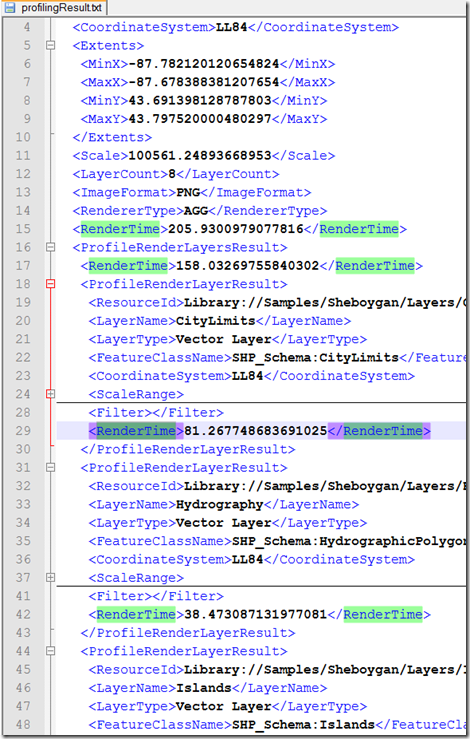Click closing ProfileRenderLayerResult tag on line 43

coord(188,633)
